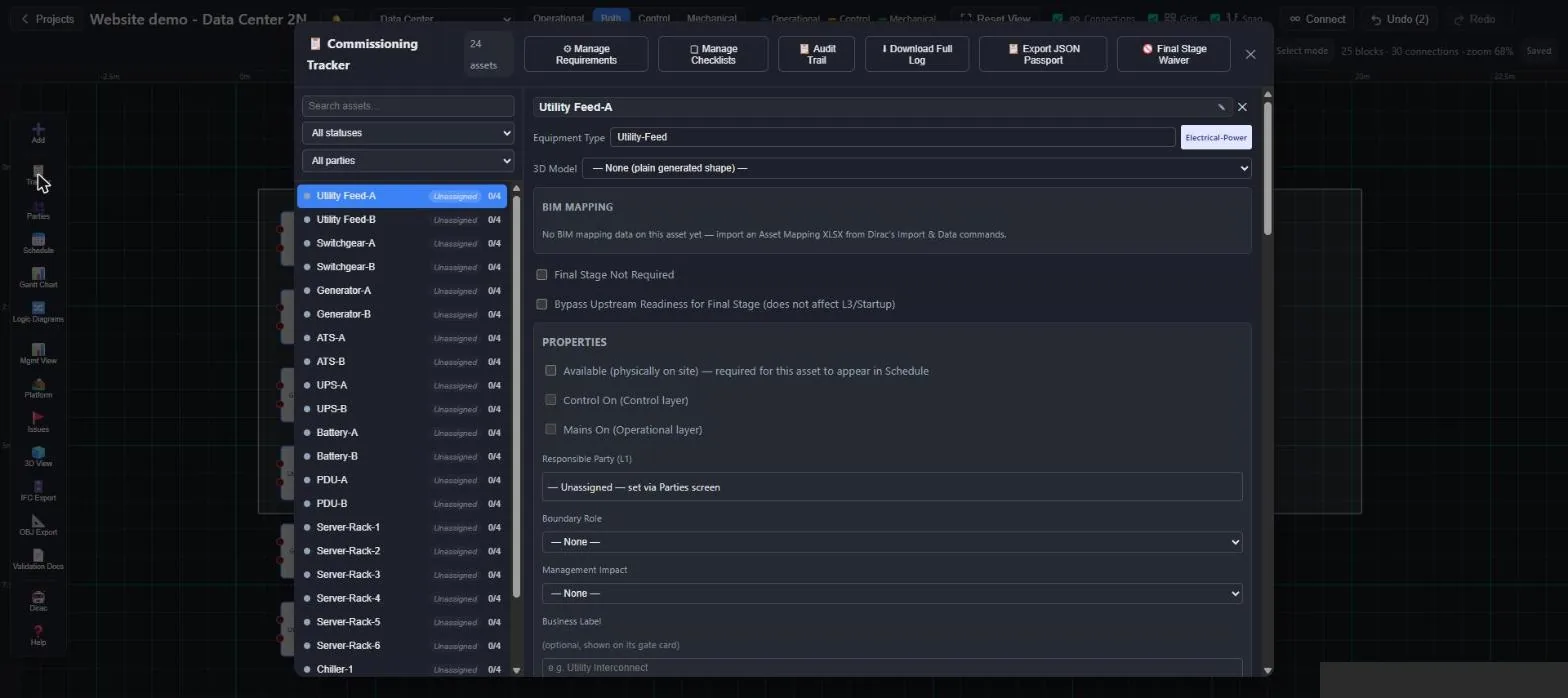1568x698 pixels.
Task: Open the 3D Model dropdown
Action: tap(916, 168)
